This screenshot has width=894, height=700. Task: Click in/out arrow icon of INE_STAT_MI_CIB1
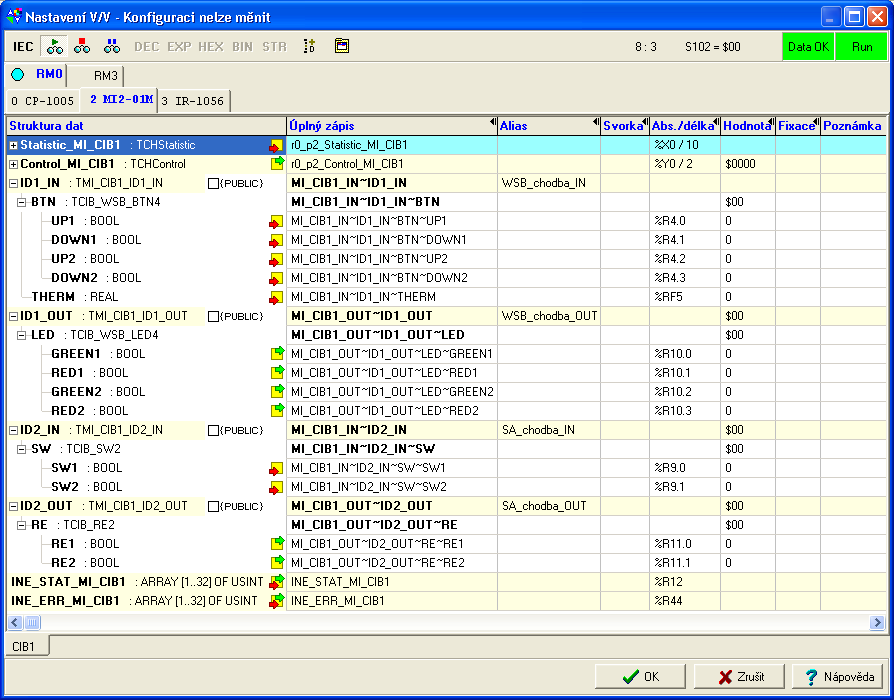point(277,582)
